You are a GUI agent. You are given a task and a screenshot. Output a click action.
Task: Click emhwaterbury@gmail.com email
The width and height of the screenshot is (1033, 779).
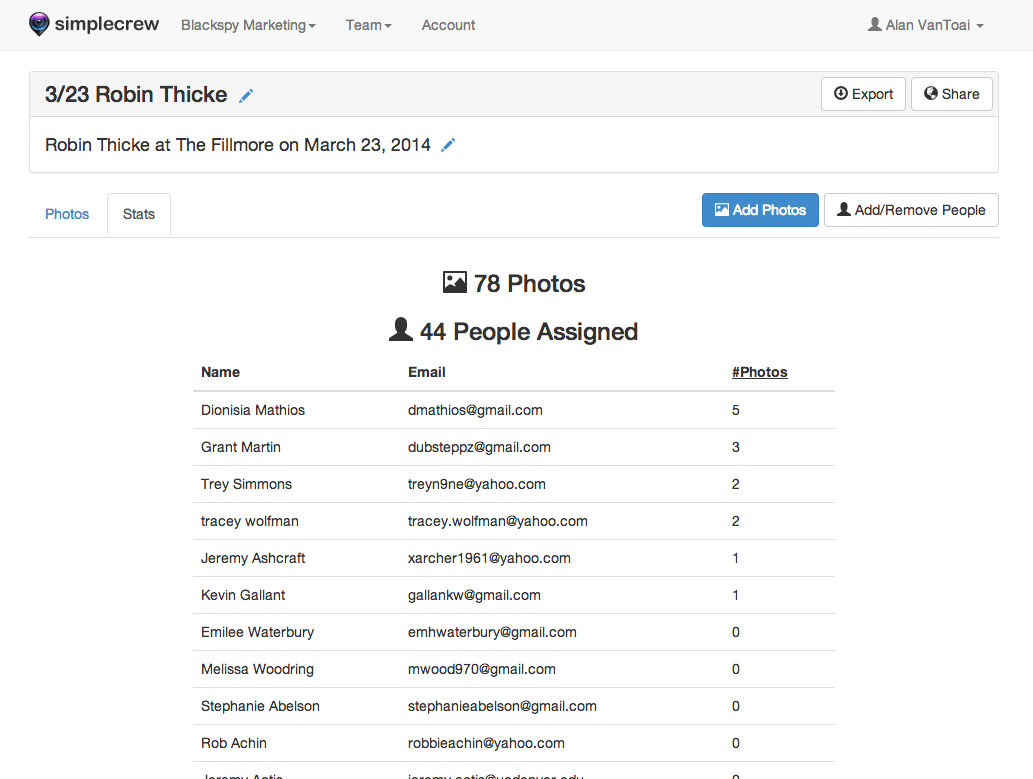(492, 631)
